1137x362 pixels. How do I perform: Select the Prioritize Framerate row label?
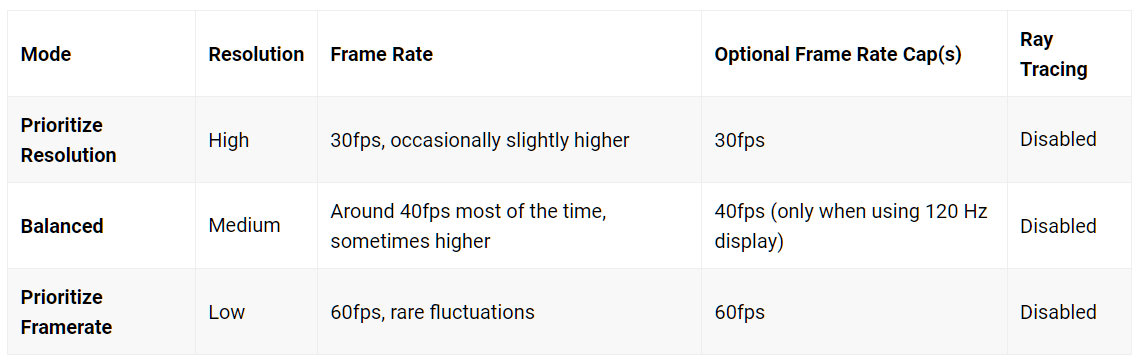tap(67, 313)
